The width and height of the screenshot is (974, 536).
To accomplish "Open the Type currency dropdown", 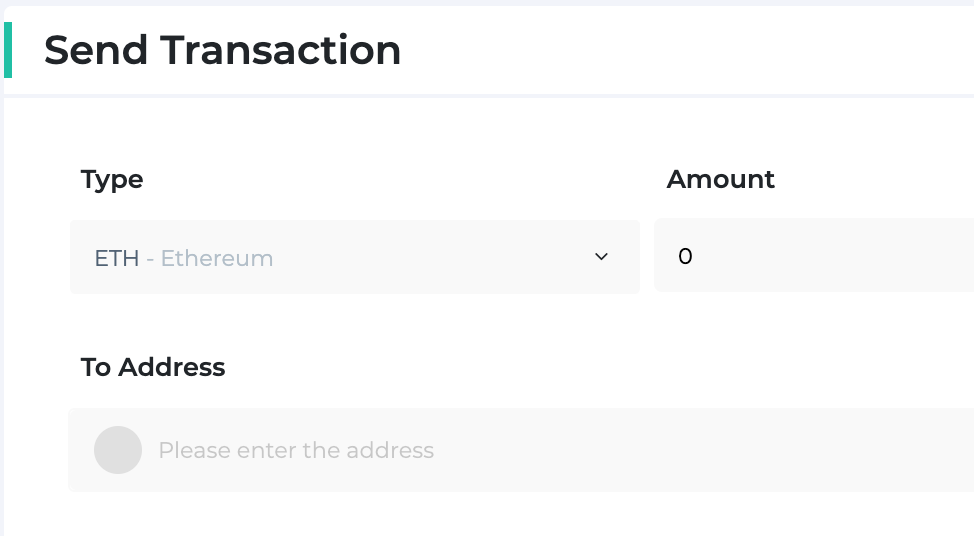I will pos(355,257).
